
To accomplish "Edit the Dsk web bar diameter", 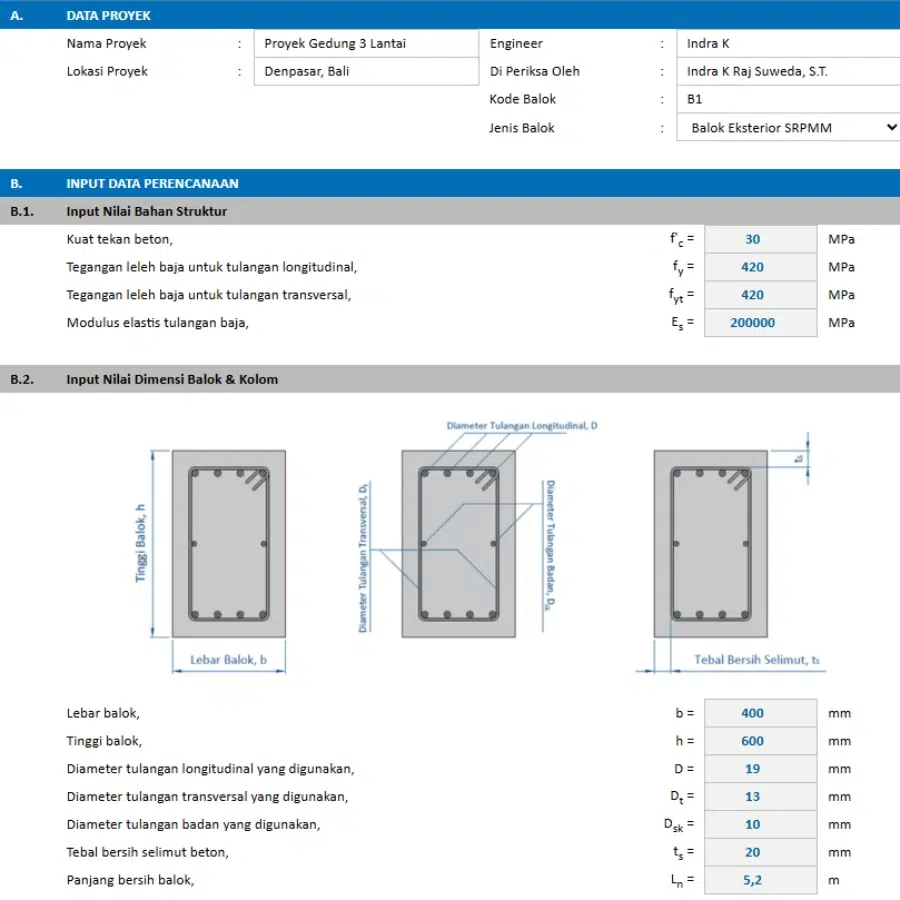I will pyautogui.click(x=761, y=824).
